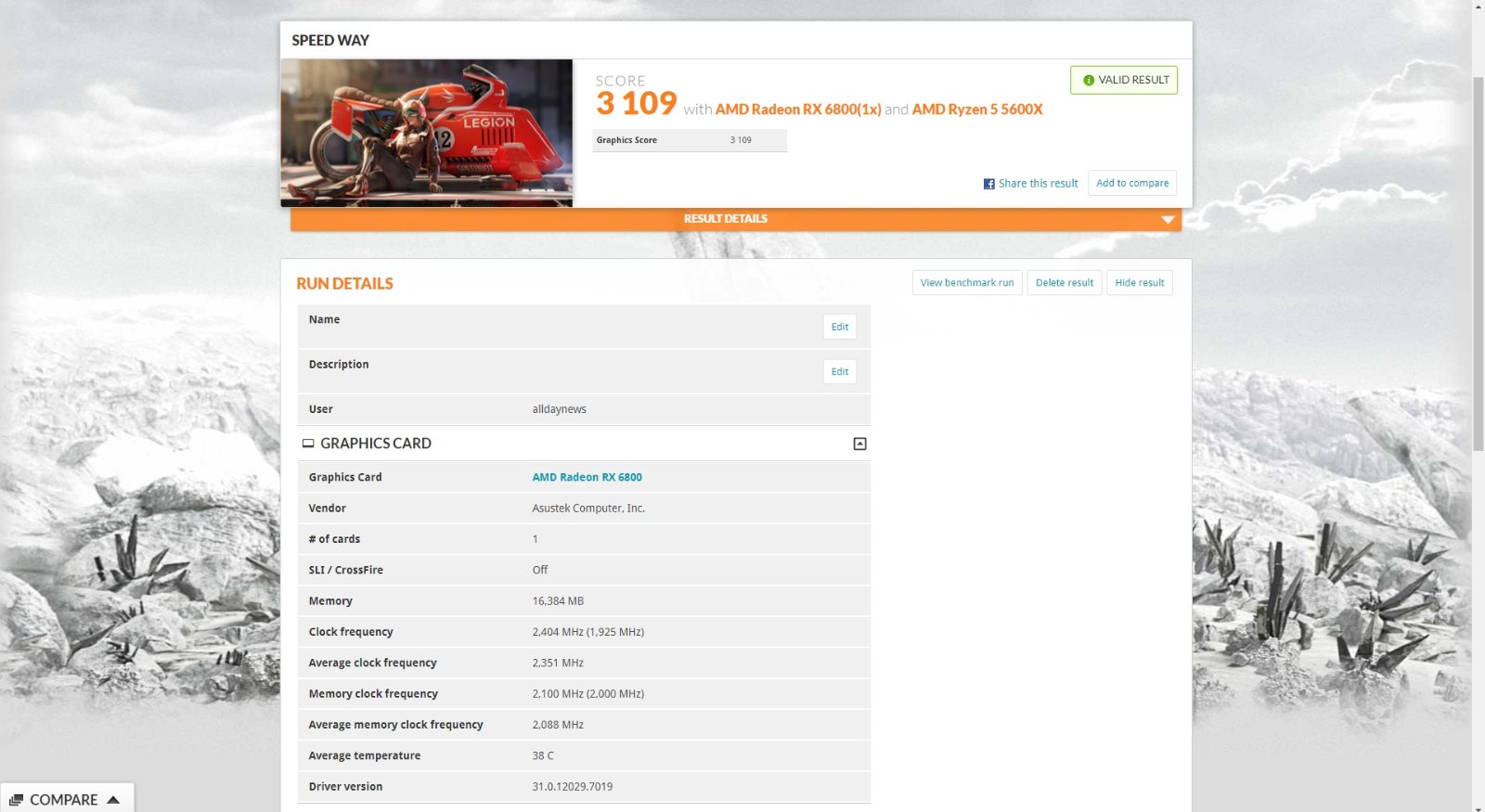1485x812 pixels.
Task: Click the green Valid Result info icon
Action: (1089, 80)
